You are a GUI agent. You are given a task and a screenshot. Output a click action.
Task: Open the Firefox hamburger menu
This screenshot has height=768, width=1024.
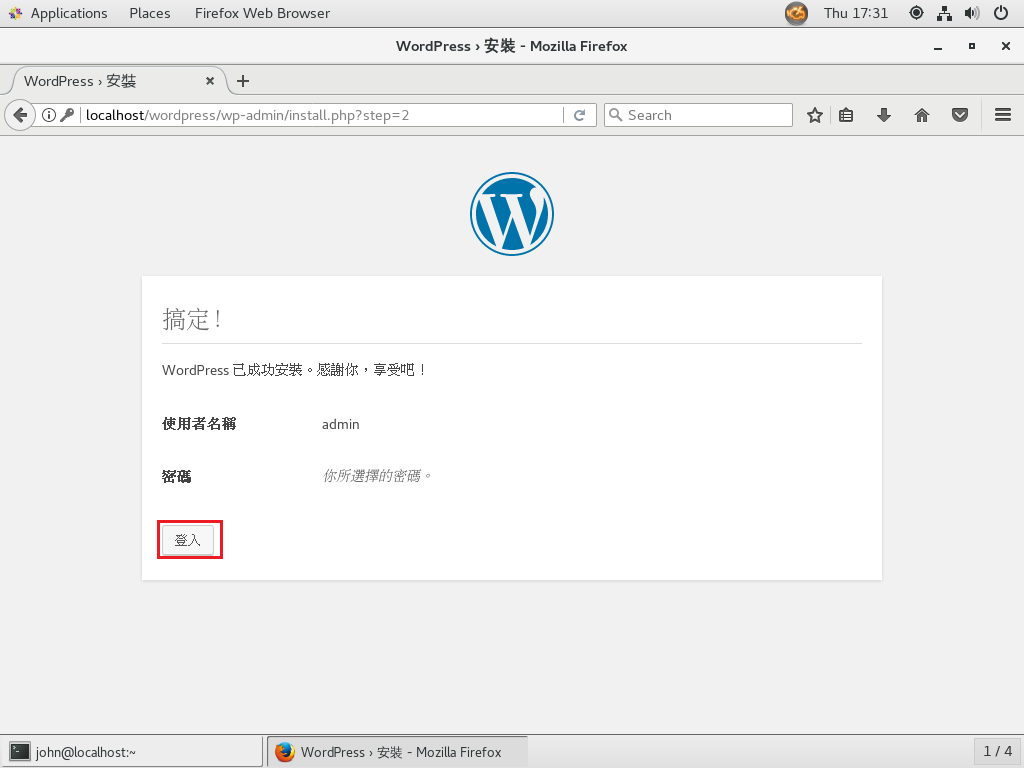(x=1003, y=116)
